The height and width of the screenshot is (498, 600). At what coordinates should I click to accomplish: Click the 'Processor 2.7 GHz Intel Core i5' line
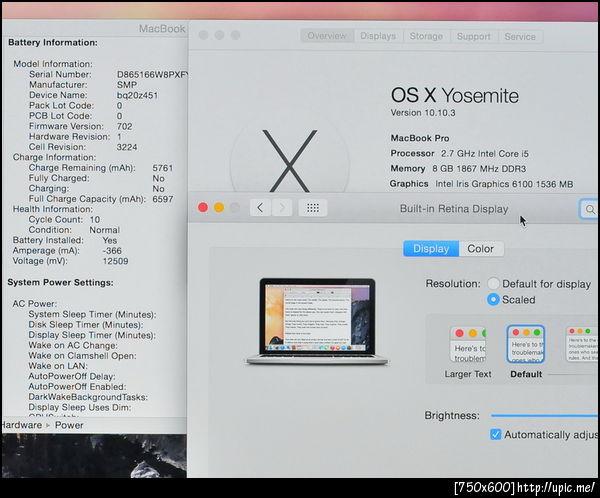(459, 153)
